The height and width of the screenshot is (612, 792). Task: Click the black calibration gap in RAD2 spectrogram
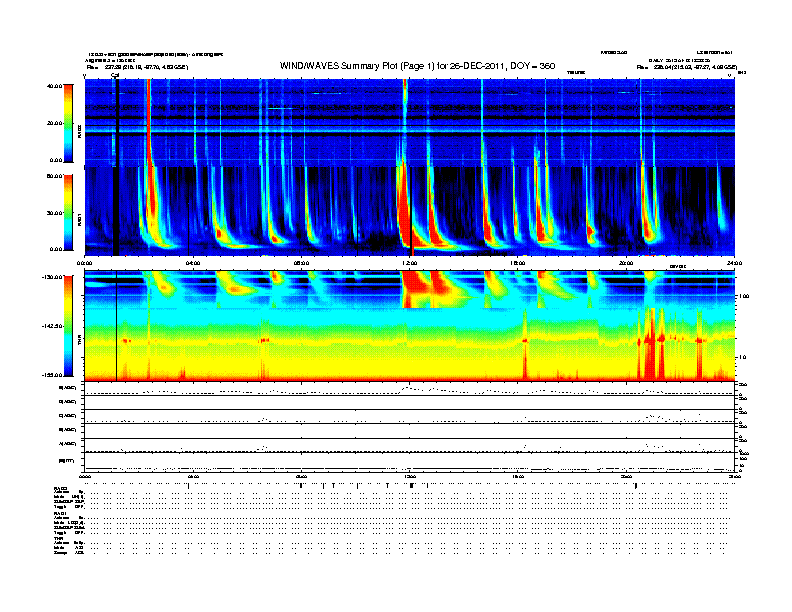point(116,123)
